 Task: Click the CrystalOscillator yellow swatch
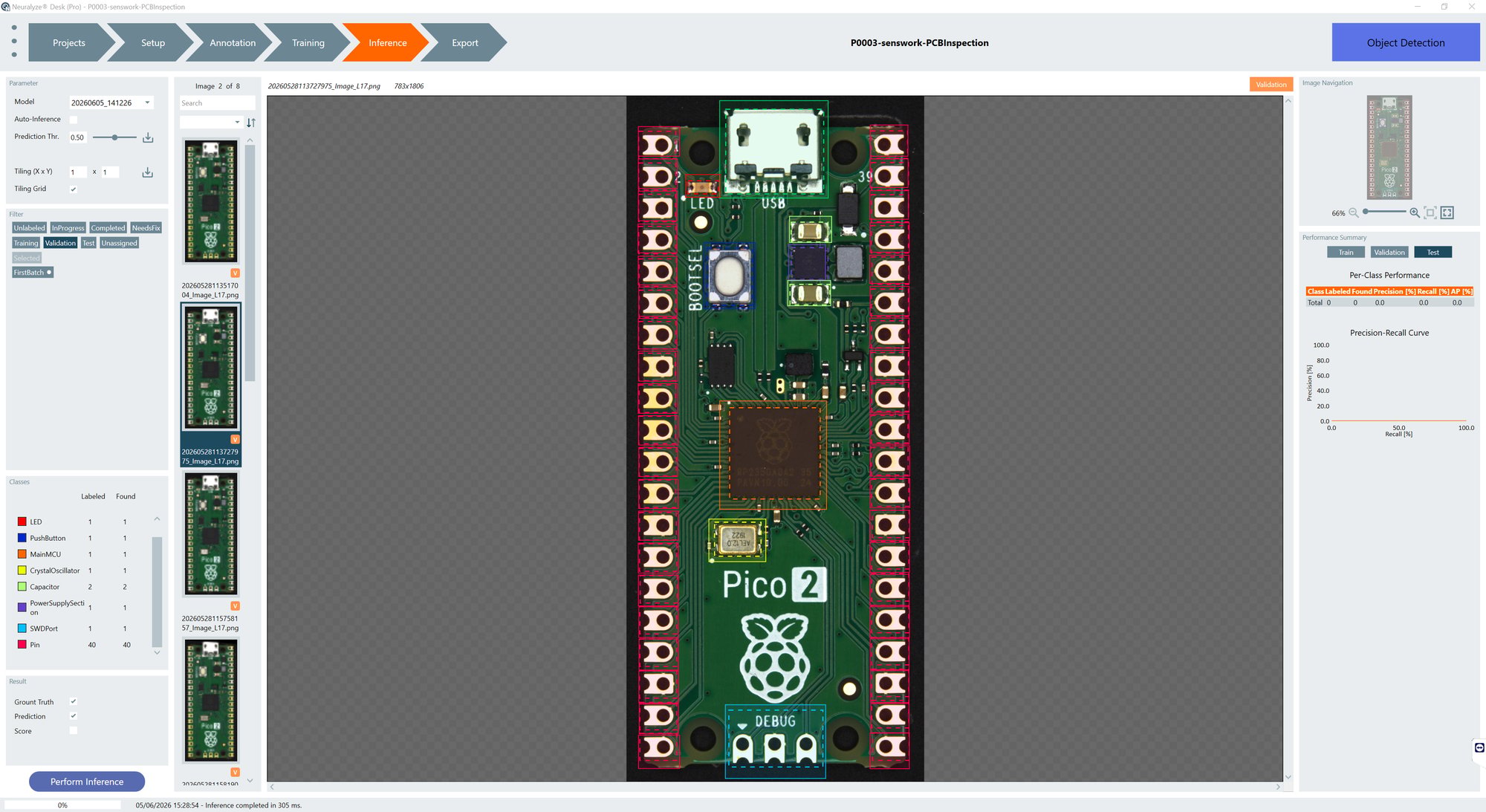tap(22, 571)
